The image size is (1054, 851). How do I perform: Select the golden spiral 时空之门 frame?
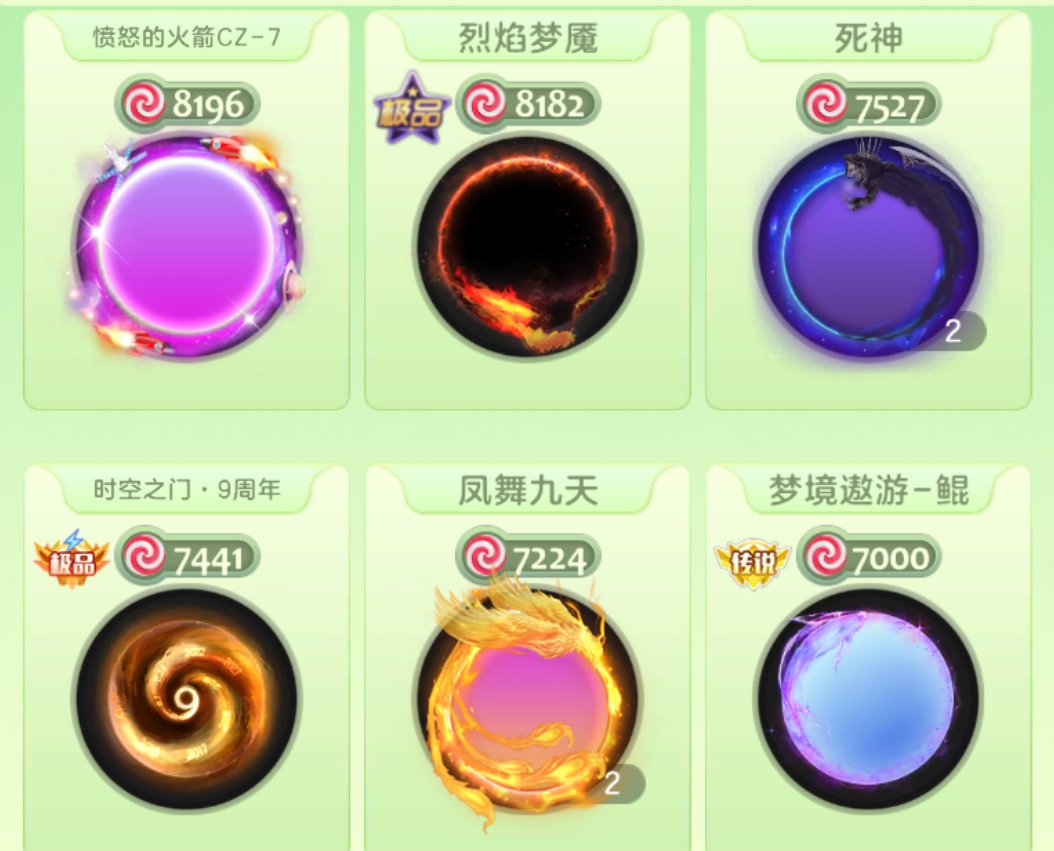coord(187,700)
